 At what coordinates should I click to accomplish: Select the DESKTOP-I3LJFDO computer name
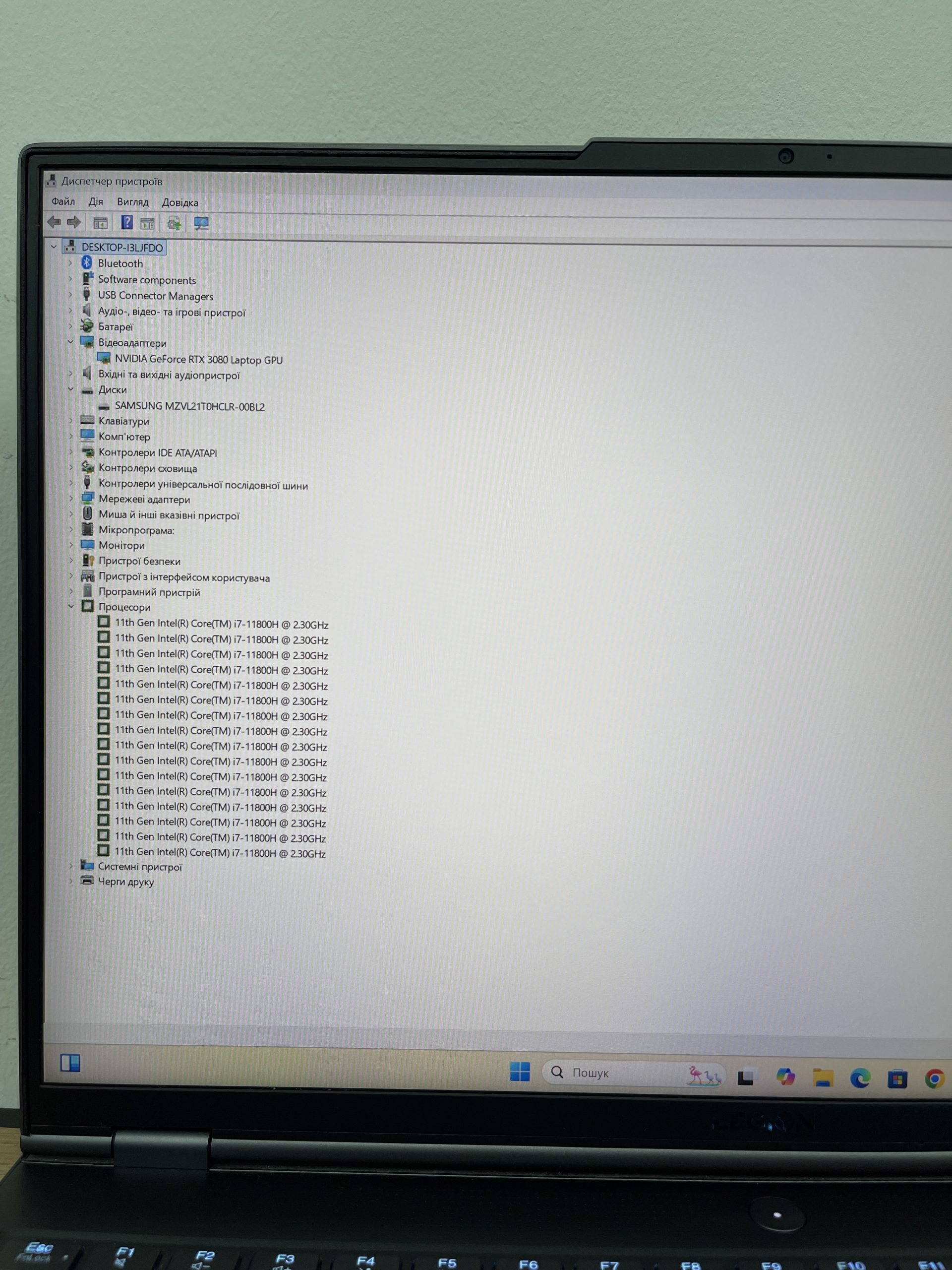click(122, 248)
